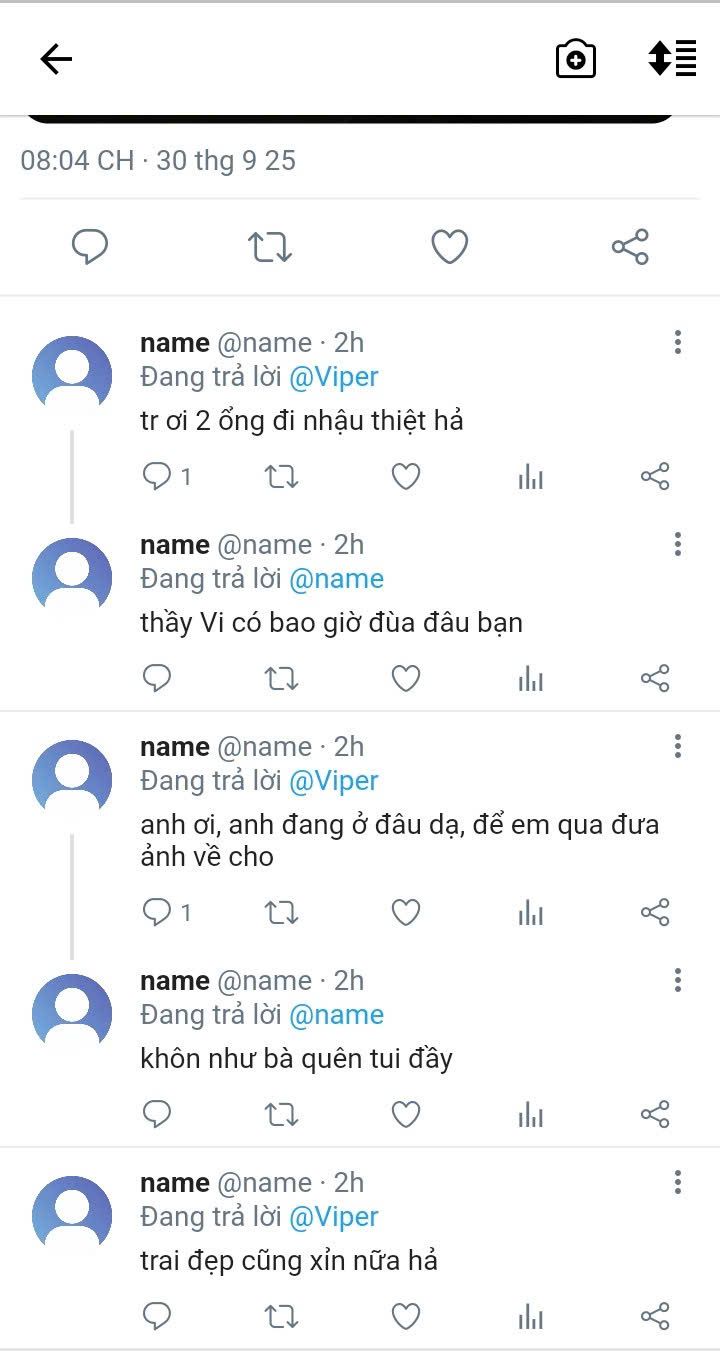
Task: Retweet the main tweet
Action: coord(270,246)
